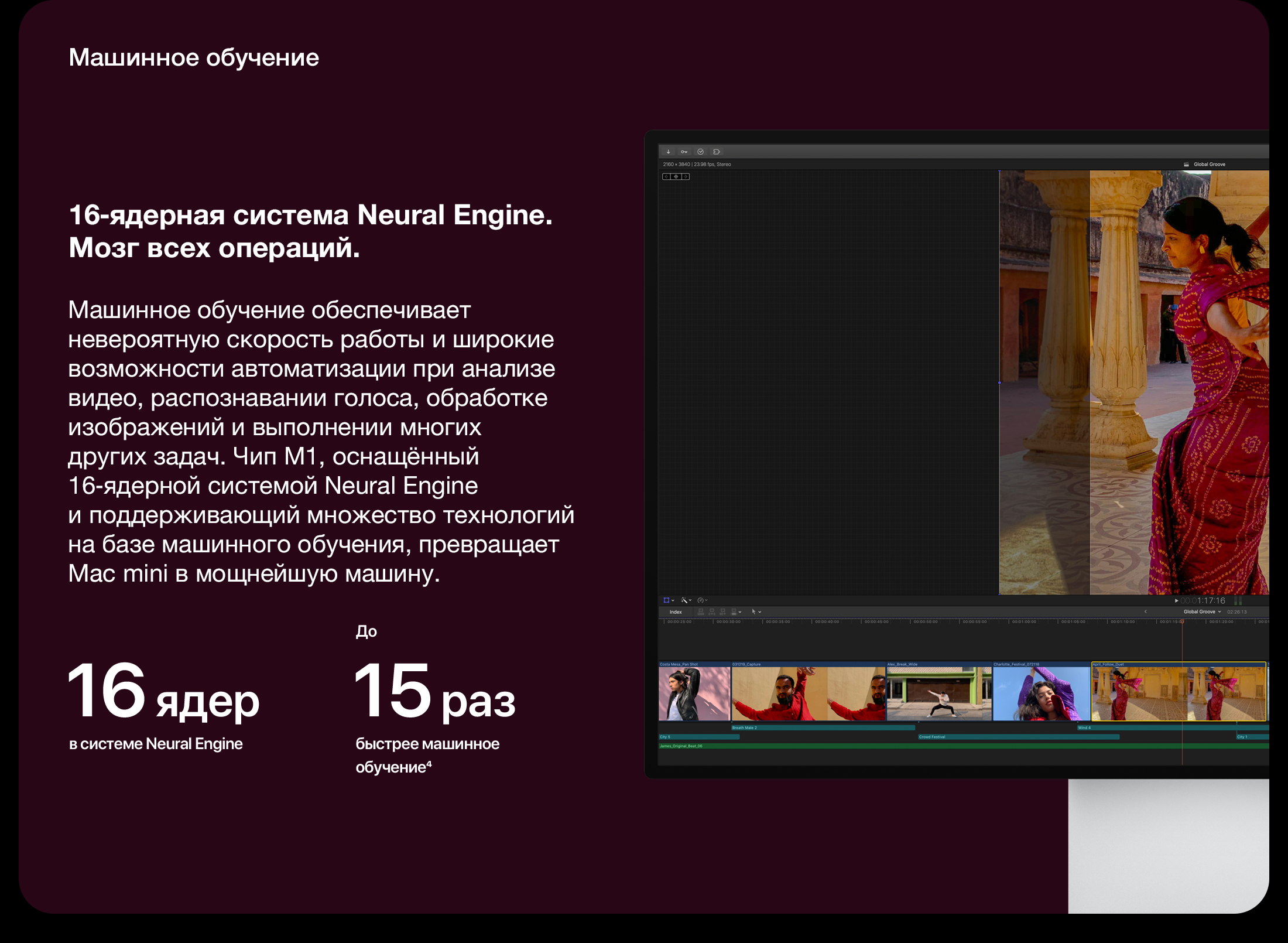Click the red playhead on timeline ruler
Image resolution: width=1288 pixels, height=943 pixels.
click(1182, 621)
